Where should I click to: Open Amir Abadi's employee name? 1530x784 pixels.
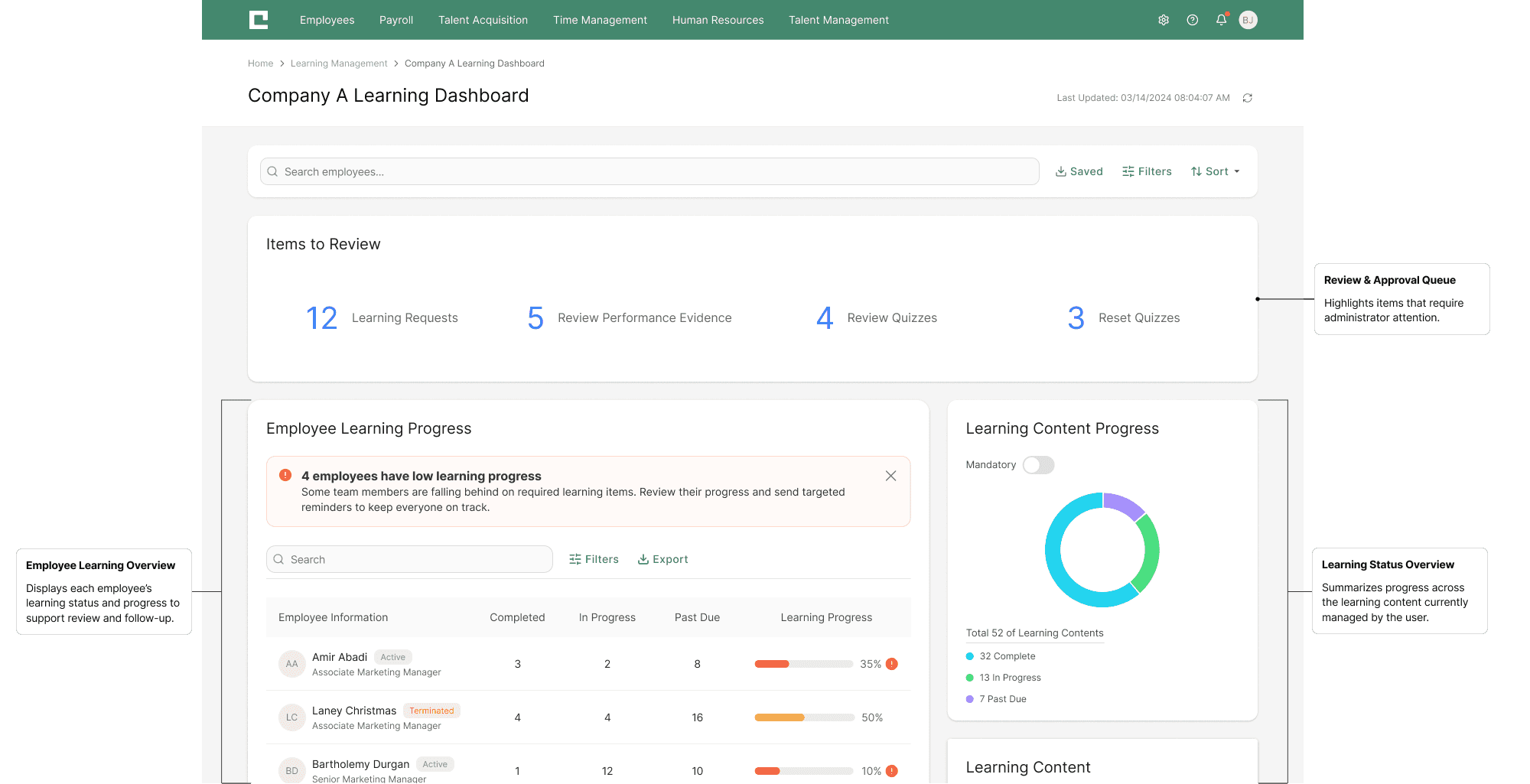[340, 657]
